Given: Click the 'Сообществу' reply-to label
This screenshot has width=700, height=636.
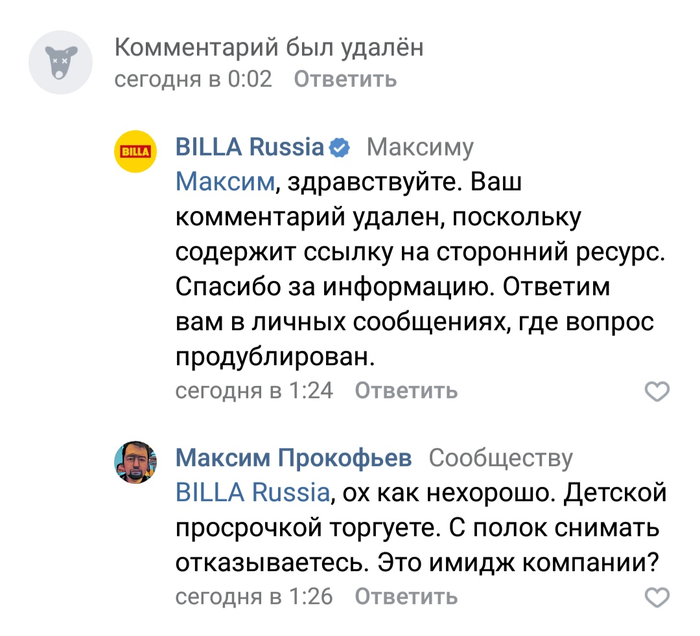Looking at the screenshot, I should 500,458.
